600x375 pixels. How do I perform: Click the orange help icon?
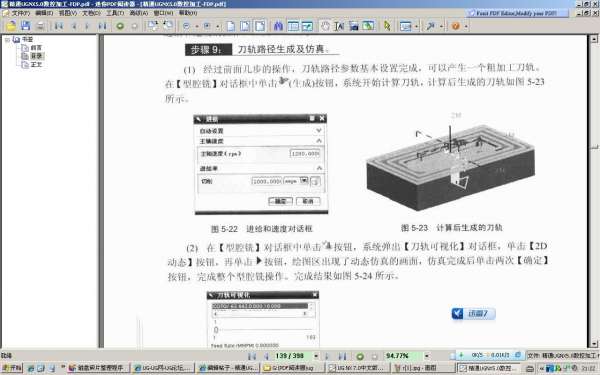click(x=455, y=26)
